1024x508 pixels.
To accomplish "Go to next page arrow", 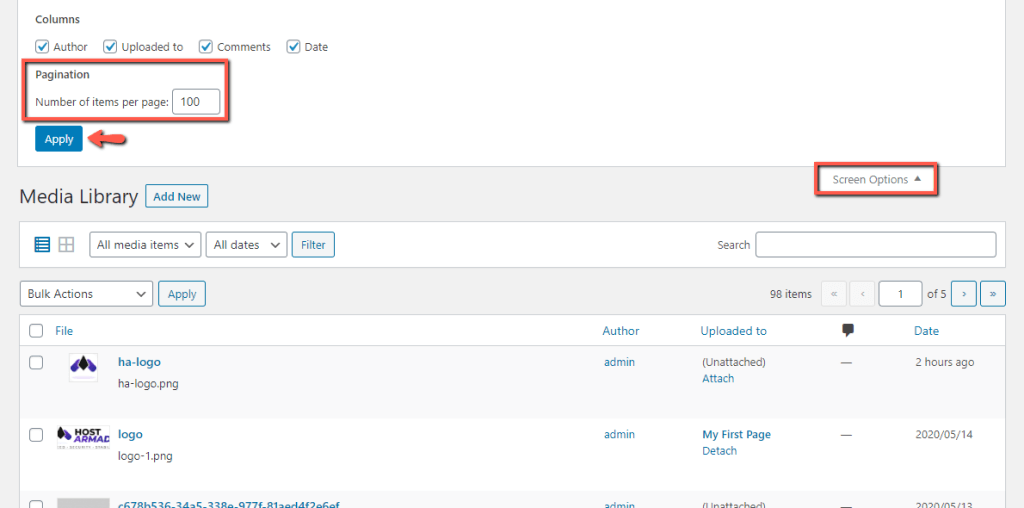I will click(x=963, y=294).
